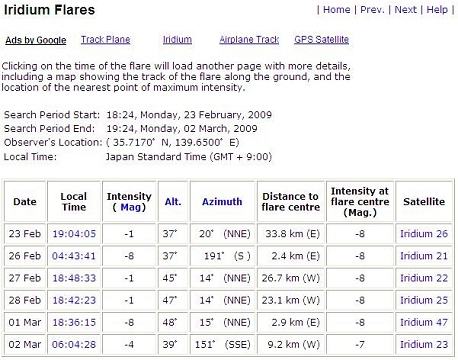
Task: Visit the Iridium ad link
Action: pos(177,40)
